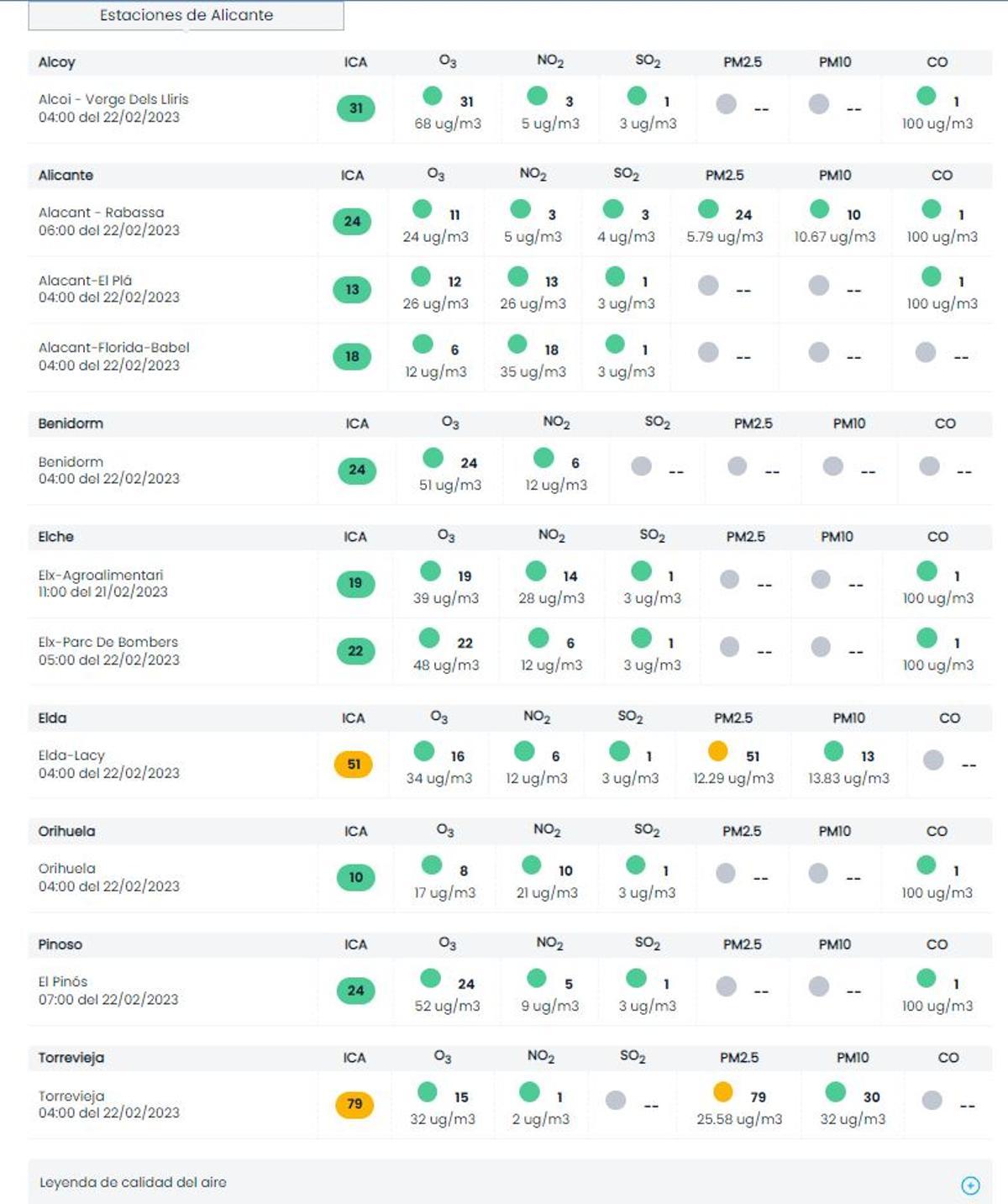Viewport: 1008px width, 1204px height.
Task: Click the orange PM2.5 dot for Torrevieja
Action: pyautogui.click(x=723, y=1092)
